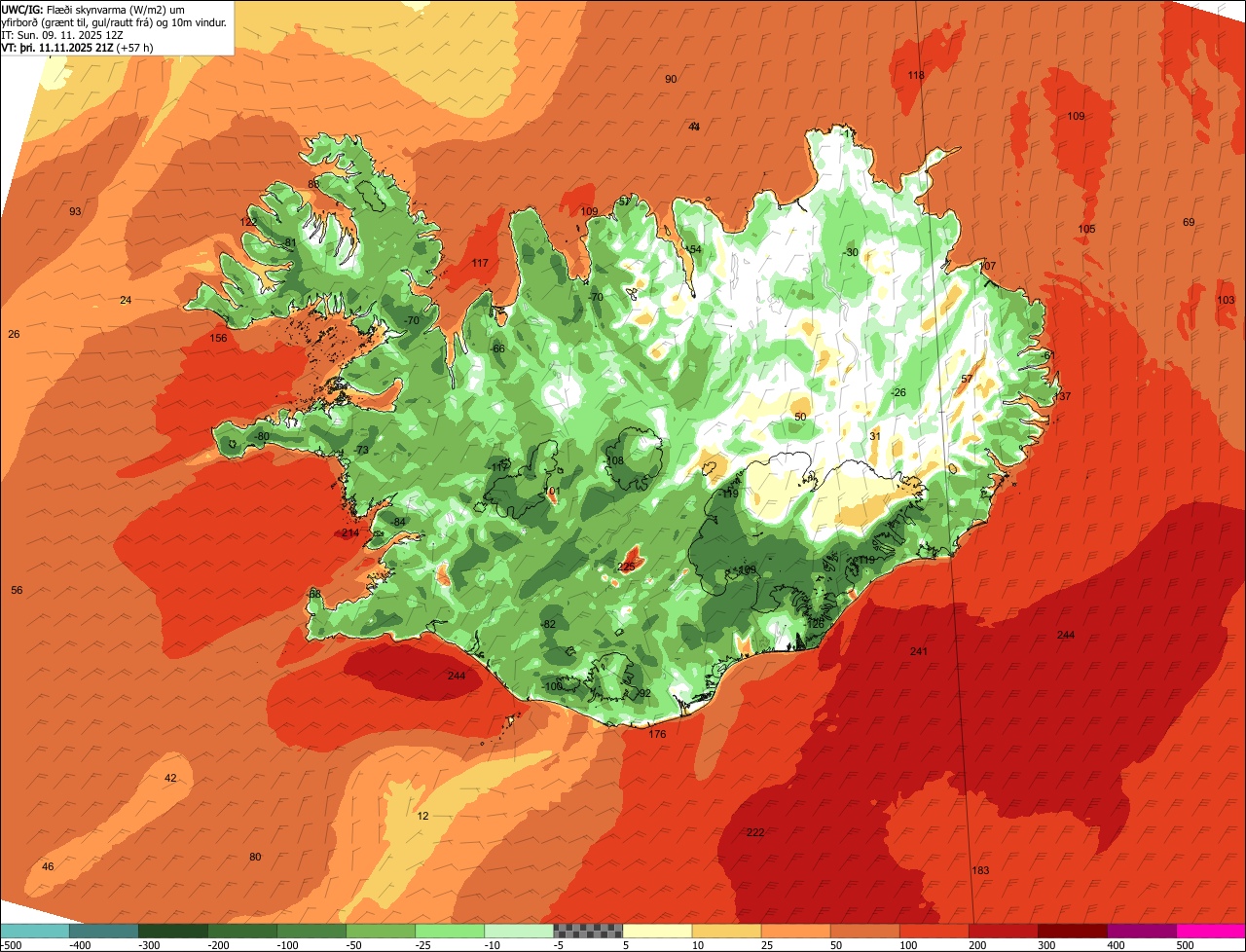Click the value 222 on the map
The height and width of the screenshot is (952, 1246).
coord(755,832)
